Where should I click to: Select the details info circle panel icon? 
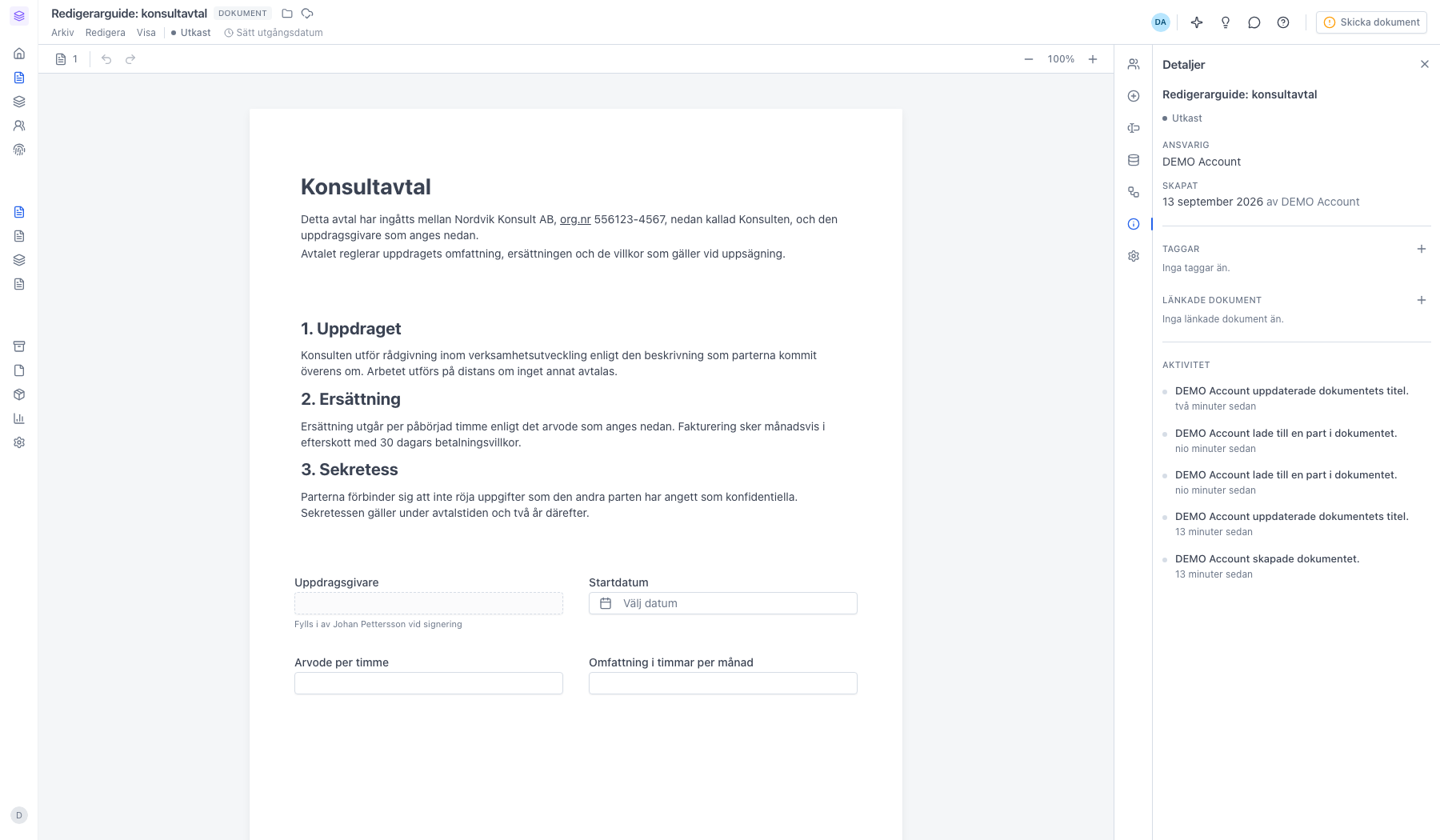tap(1134, 224)
